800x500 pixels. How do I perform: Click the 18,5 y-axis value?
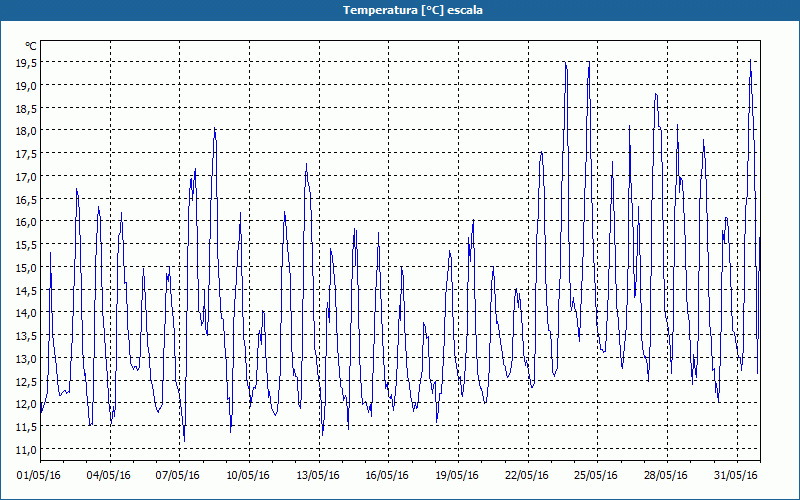[26, 108]
